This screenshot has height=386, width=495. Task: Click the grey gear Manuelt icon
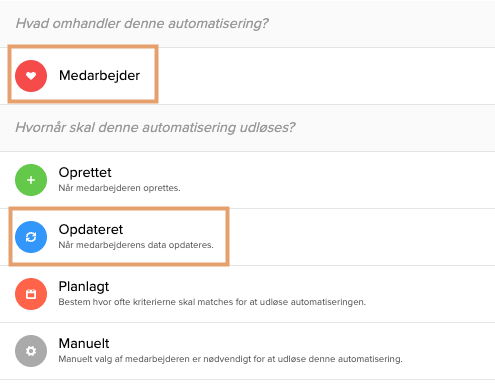click(31, 351)
